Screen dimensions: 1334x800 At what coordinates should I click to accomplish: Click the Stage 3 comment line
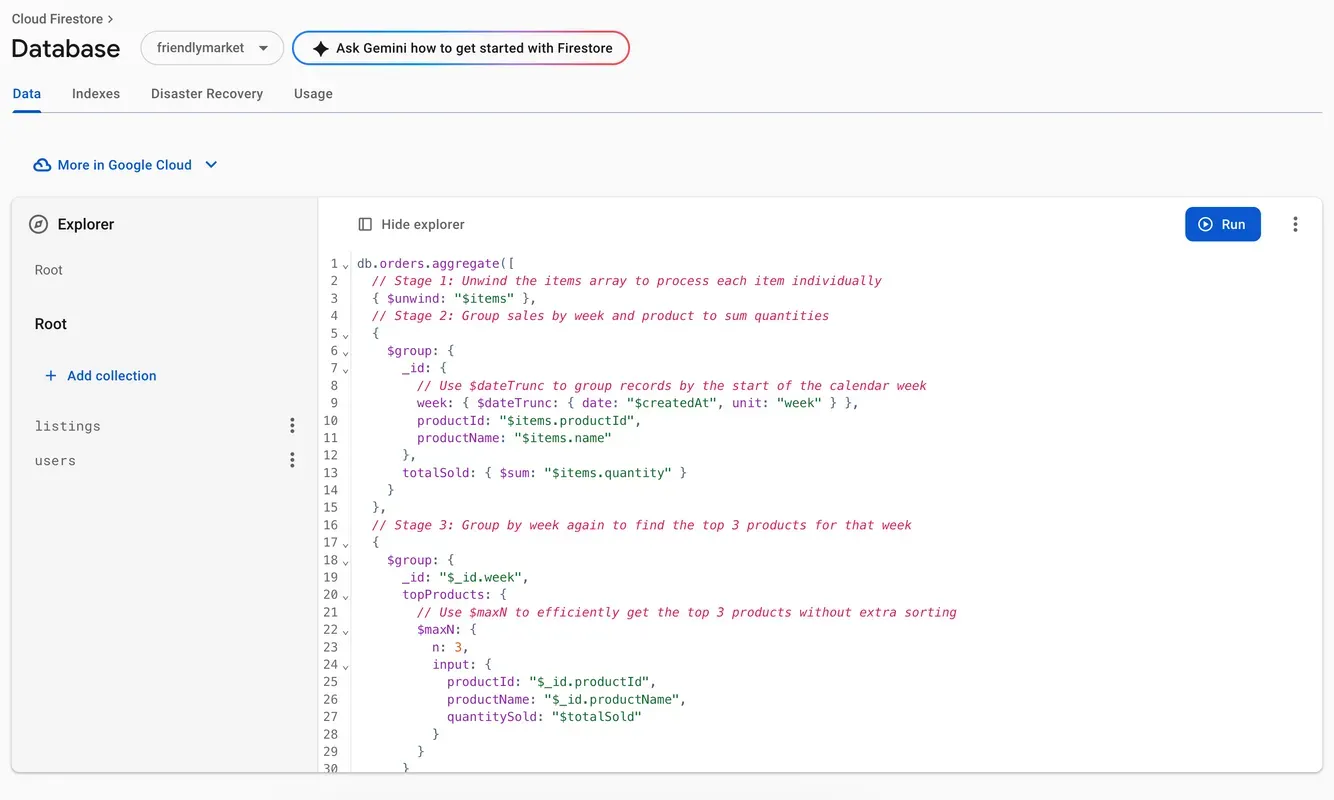point(642,525)
